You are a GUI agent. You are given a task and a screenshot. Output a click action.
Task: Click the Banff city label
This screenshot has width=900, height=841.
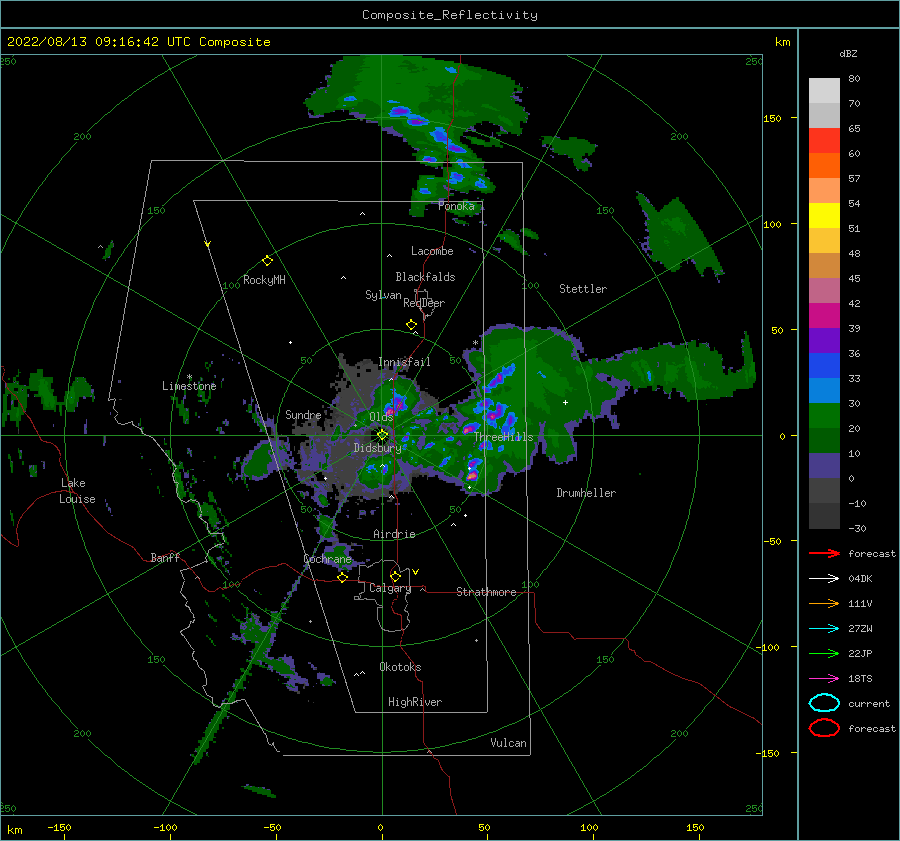(x=165, y=558)
